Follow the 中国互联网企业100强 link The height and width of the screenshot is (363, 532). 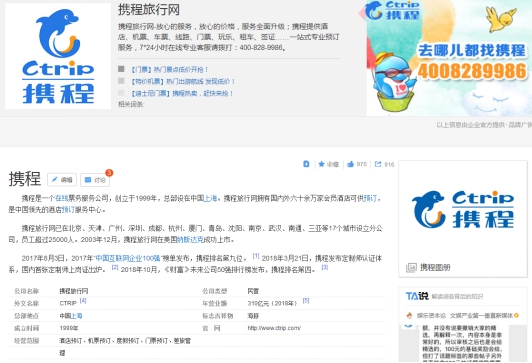128,258
